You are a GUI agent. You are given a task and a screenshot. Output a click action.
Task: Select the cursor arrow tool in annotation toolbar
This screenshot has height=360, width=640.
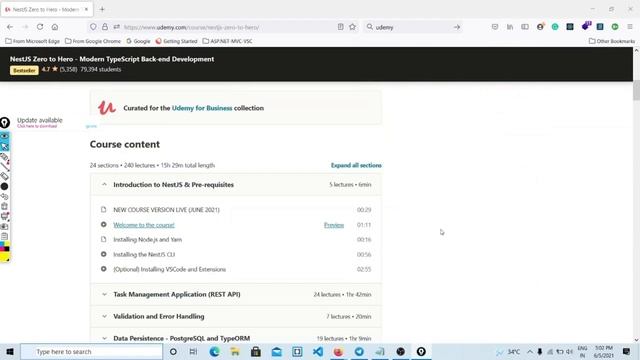(4, 146)
